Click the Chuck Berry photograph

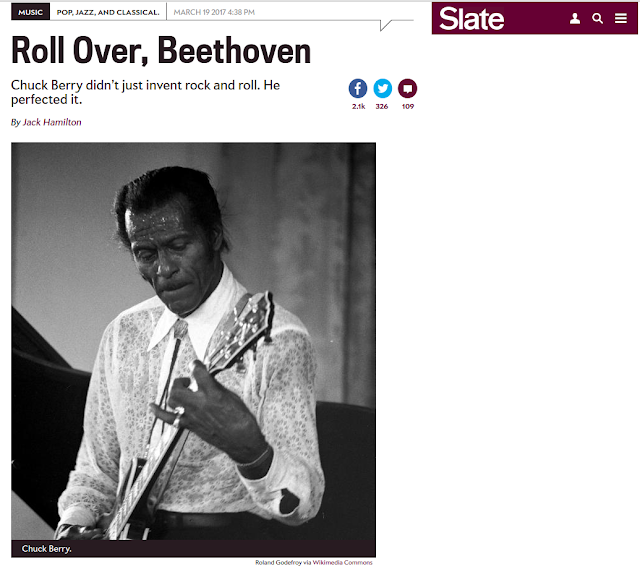coord(193,341)
